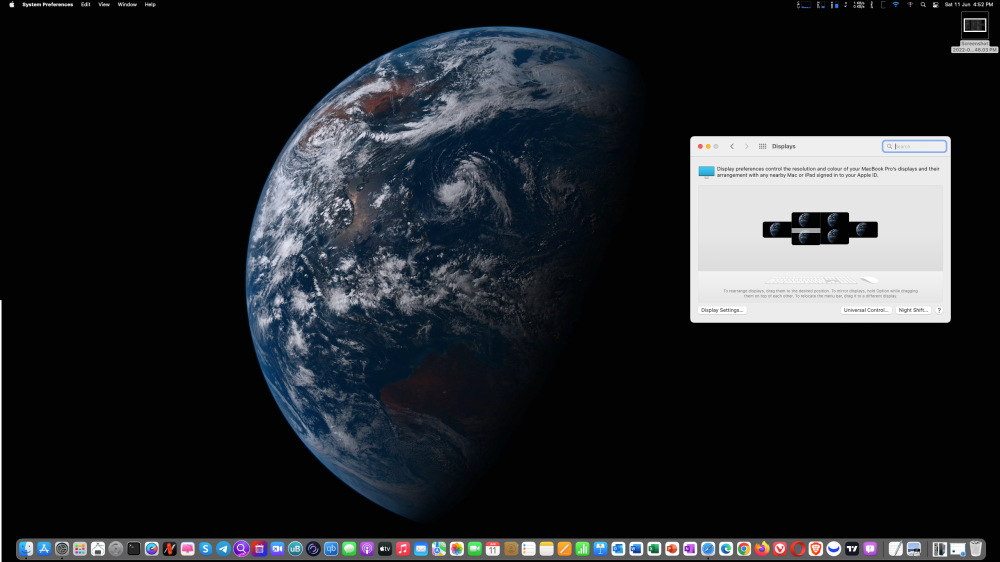Select the rightmost display thumbnail in arrangement
Viewport: 1000px width, 562px height.
[x=864, y=229]
